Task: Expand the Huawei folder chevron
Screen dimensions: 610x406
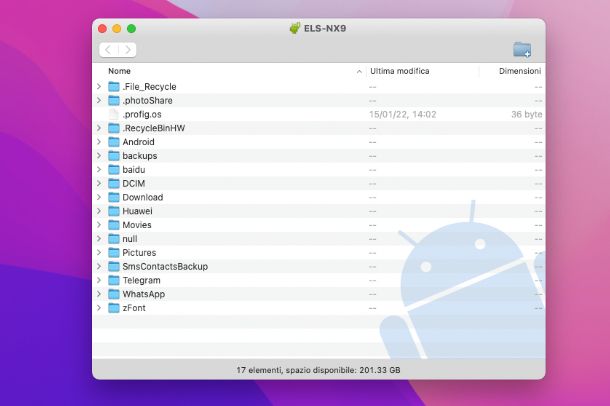Action: tap(99, 211)
